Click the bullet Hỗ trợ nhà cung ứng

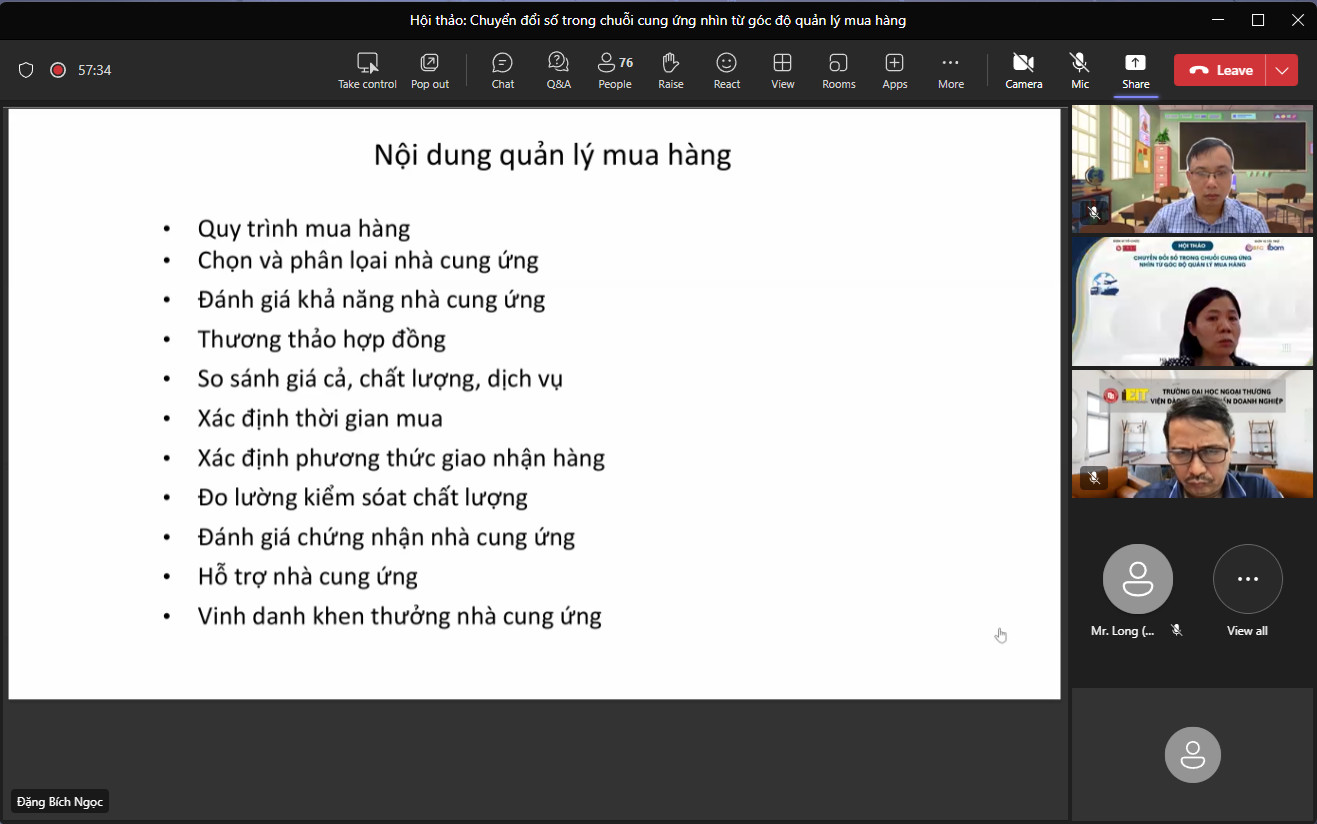307,576
